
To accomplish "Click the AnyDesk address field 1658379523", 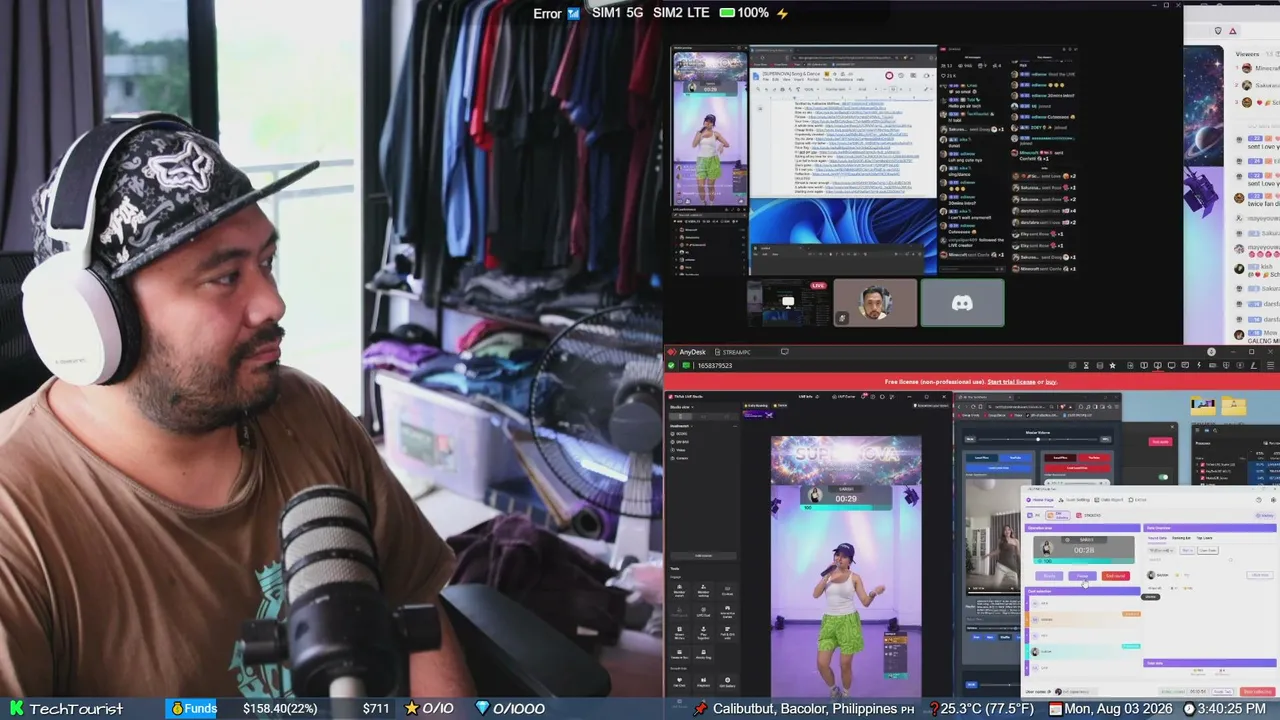I will click(x=715, y=366).
